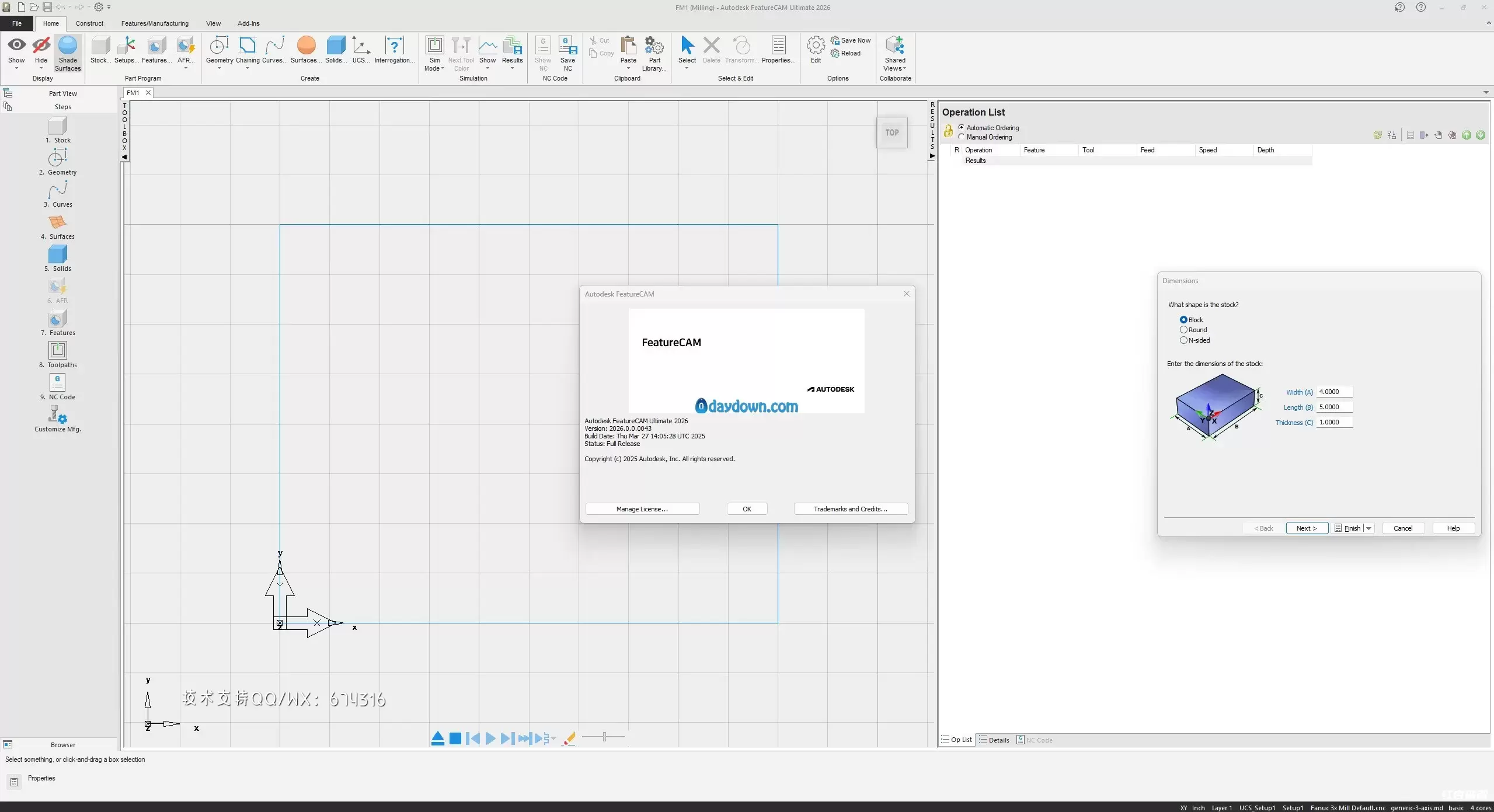1494x812 pixels.
Task: Click OK in the About dialog
Action: coord(747,509)
